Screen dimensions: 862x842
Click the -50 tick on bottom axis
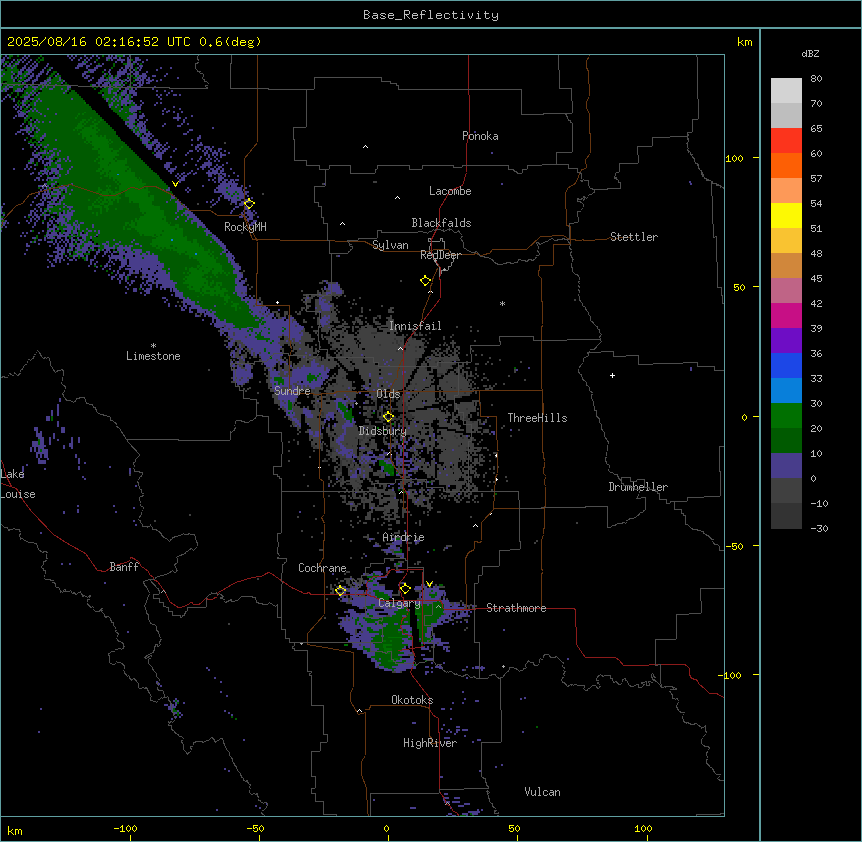tap(255, 828)
